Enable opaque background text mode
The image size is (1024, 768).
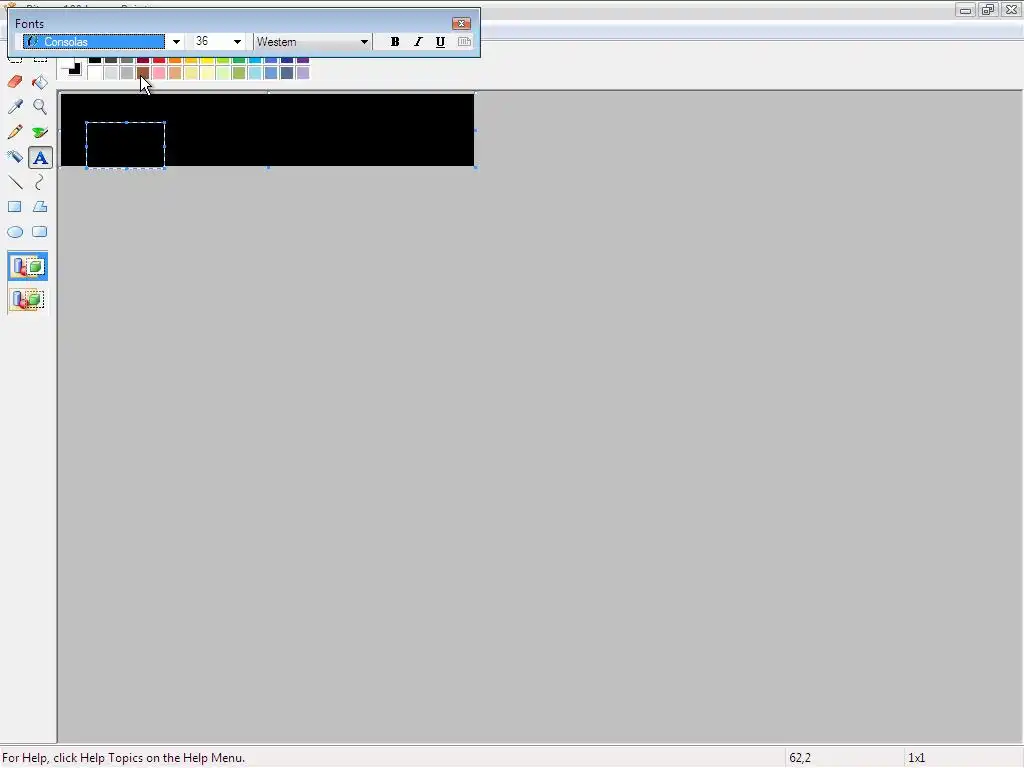point(27,266)
